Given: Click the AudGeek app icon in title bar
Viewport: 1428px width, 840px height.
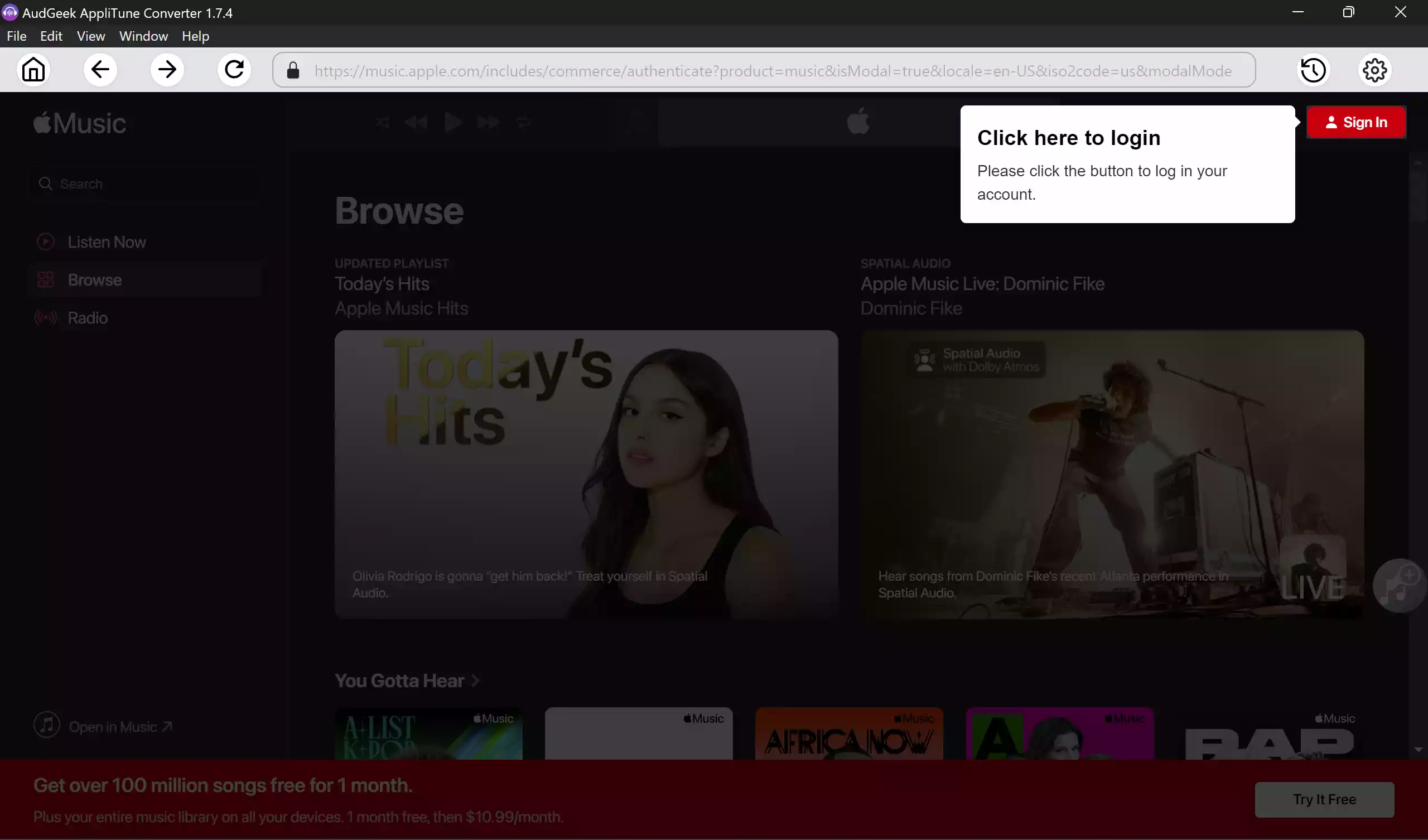Looking at the screenshot, I should tap(10, 12).
